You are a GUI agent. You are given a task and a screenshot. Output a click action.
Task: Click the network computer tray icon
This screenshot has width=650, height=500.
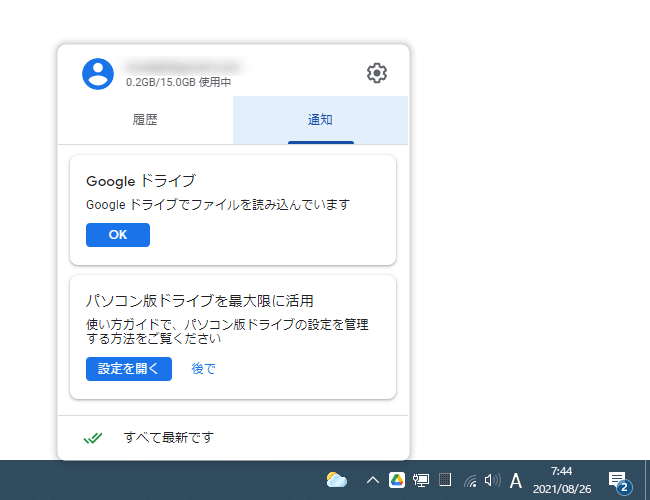click(421, 481)
